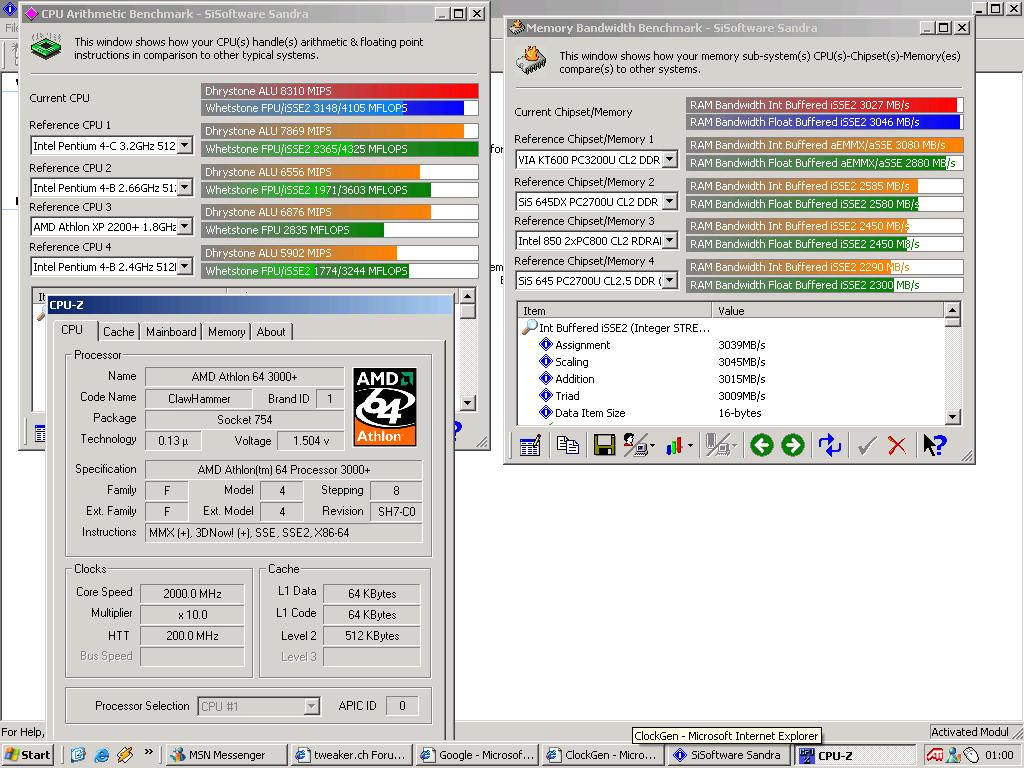Open the bar chart options dropdown icon

coord(679,445)
